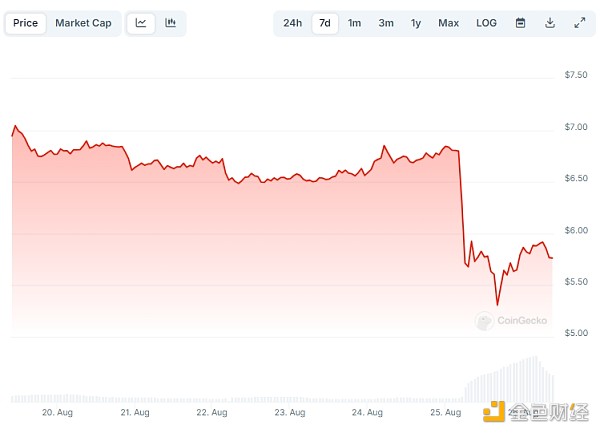
Task: Set the time range to 1y
Action: click(416, 23)
